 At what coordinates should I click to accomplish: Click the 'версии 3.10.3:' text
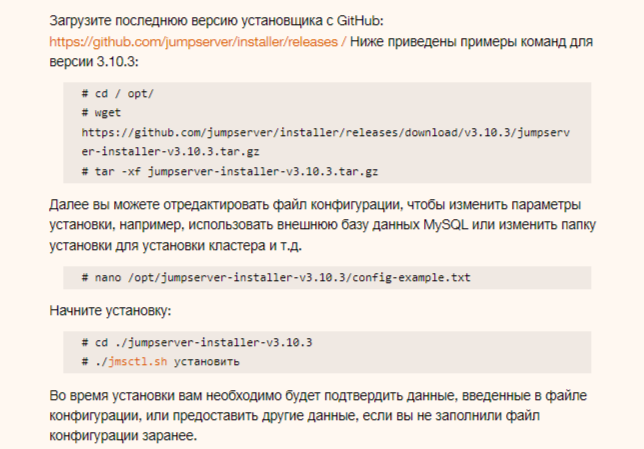(x=94, y=62)
